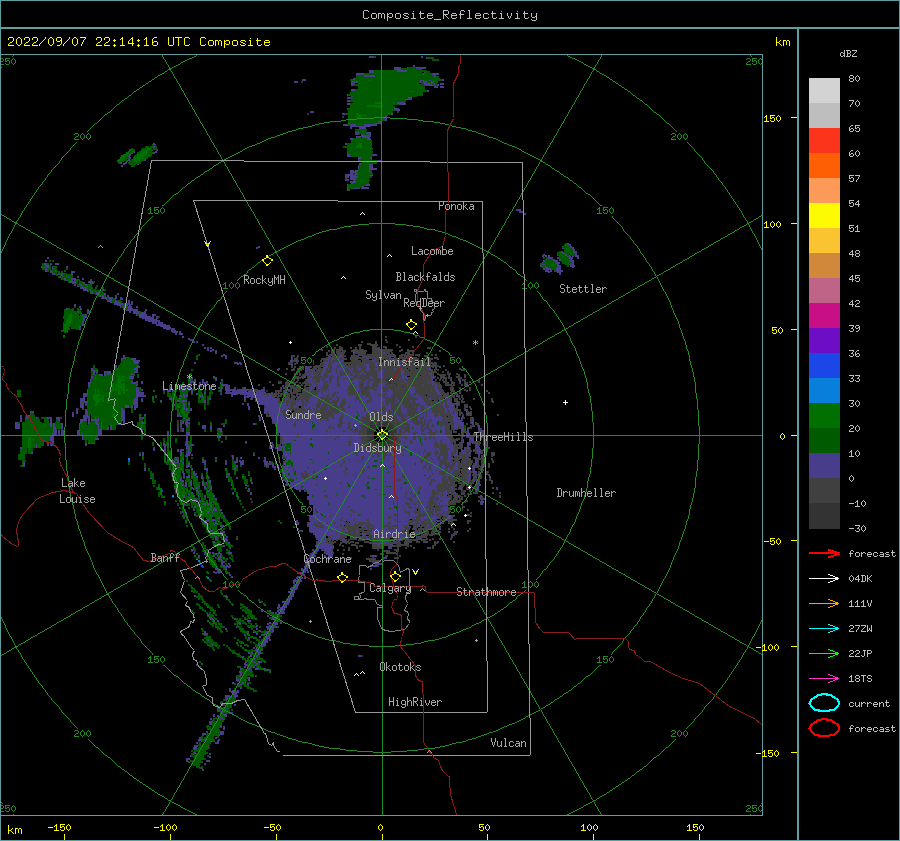Click the Didsbury town label
The height and width of the screenshot is (841, 900).
point(377,448)
